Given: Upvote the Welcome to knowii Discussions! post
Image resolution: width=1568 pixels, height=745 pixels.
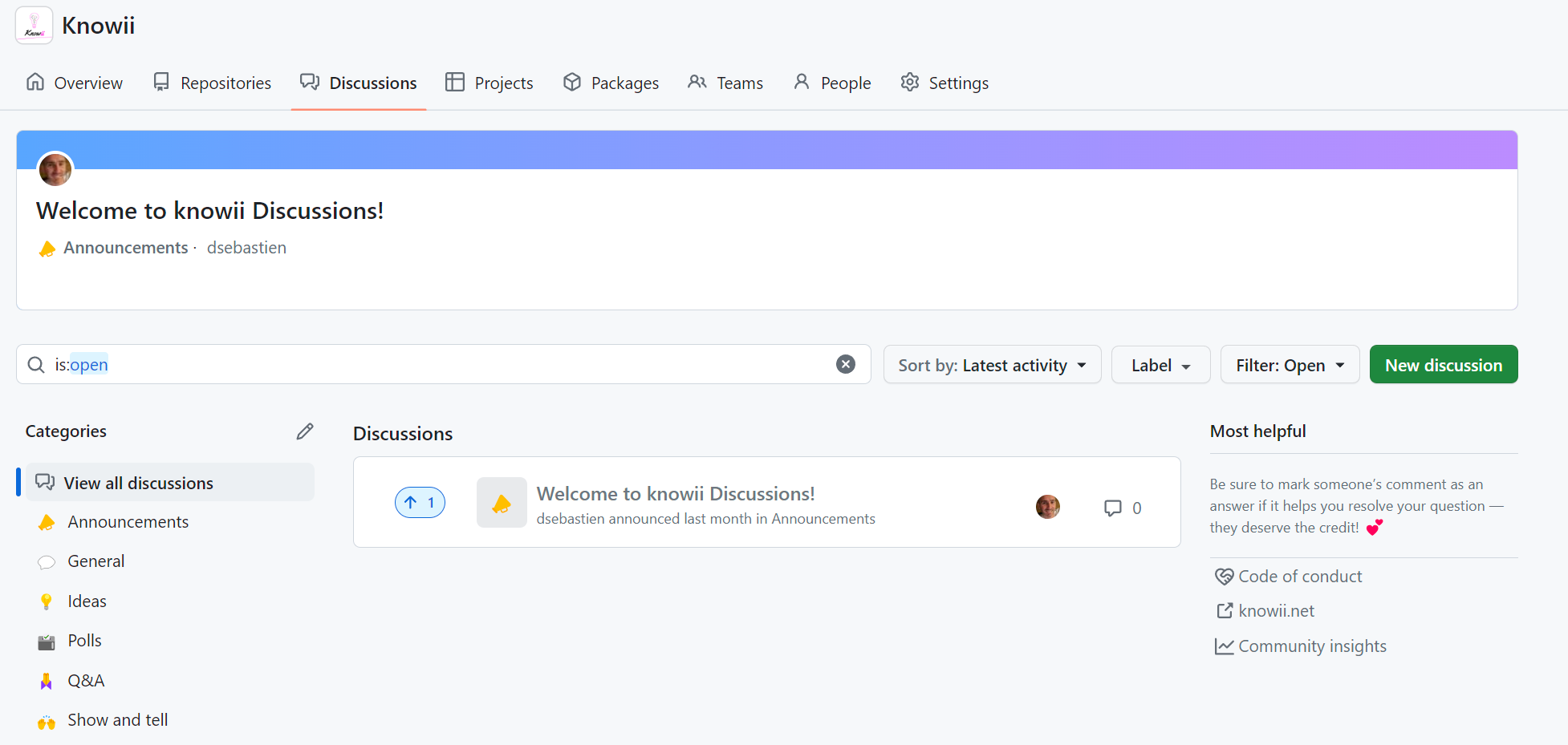Looking at the screenshot, I should pos(420,503).
